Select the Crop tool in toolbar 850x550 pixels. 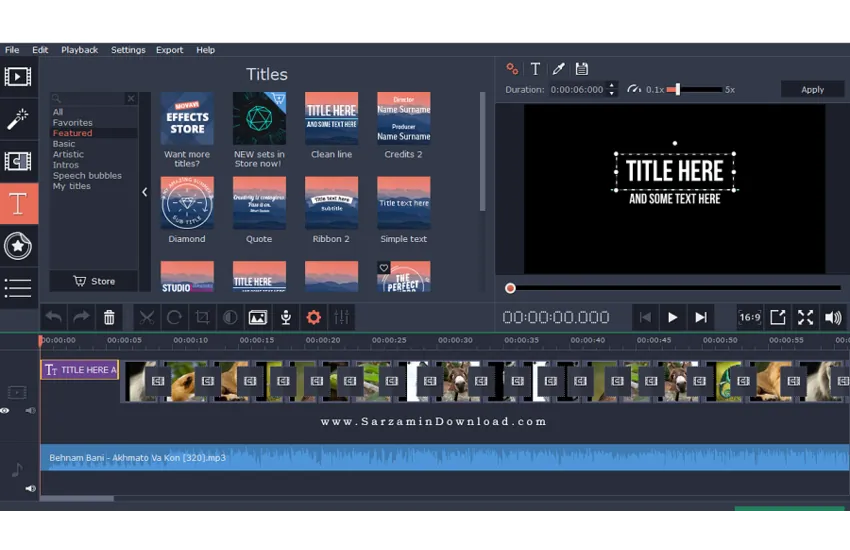(x=202, y=317)
